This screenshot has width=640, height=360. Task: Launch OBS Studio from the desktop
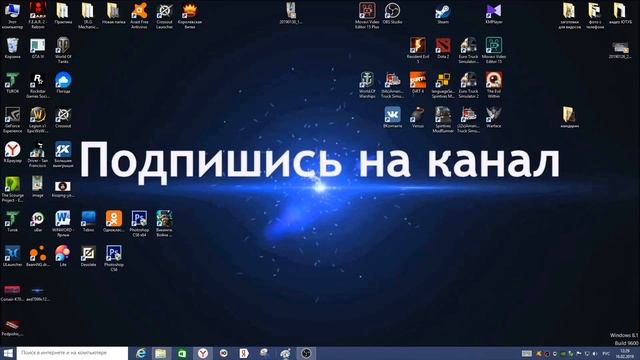point(392,13)
